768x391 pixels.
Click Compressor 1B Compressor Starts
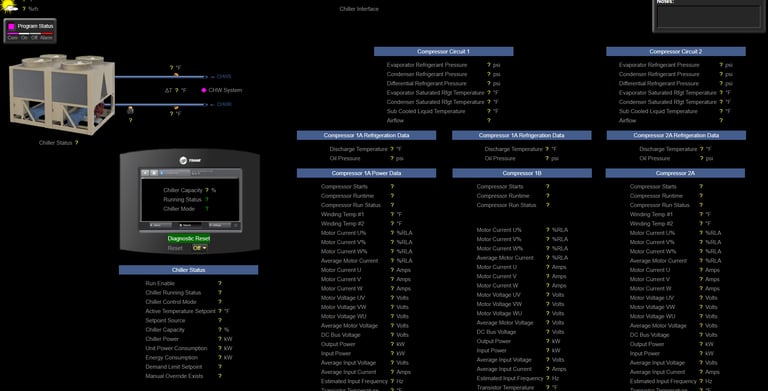513,187
